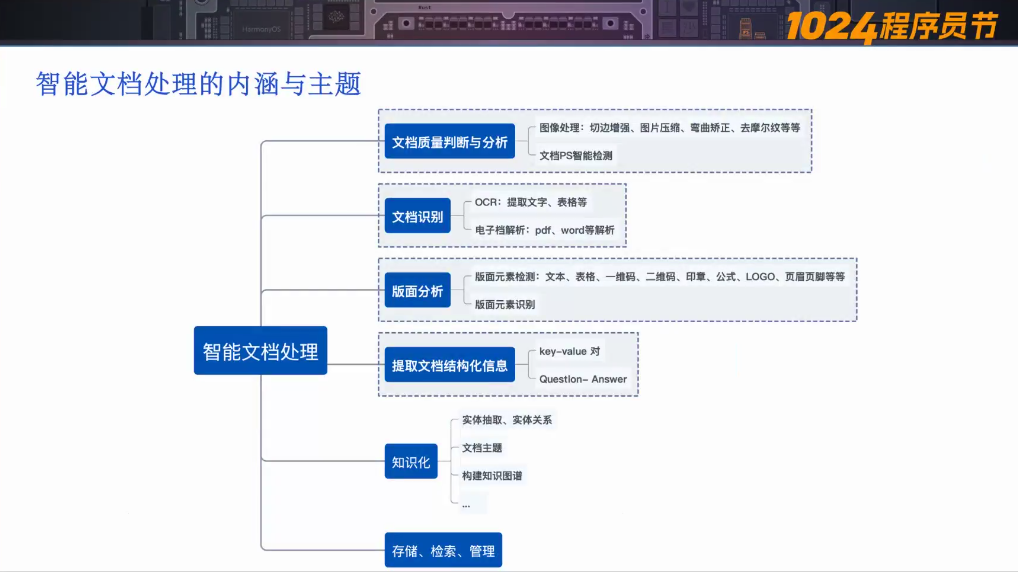Select the 文档识别 node
The width and height of the screenshot is (1018, 572).
(x=417, y=216)
